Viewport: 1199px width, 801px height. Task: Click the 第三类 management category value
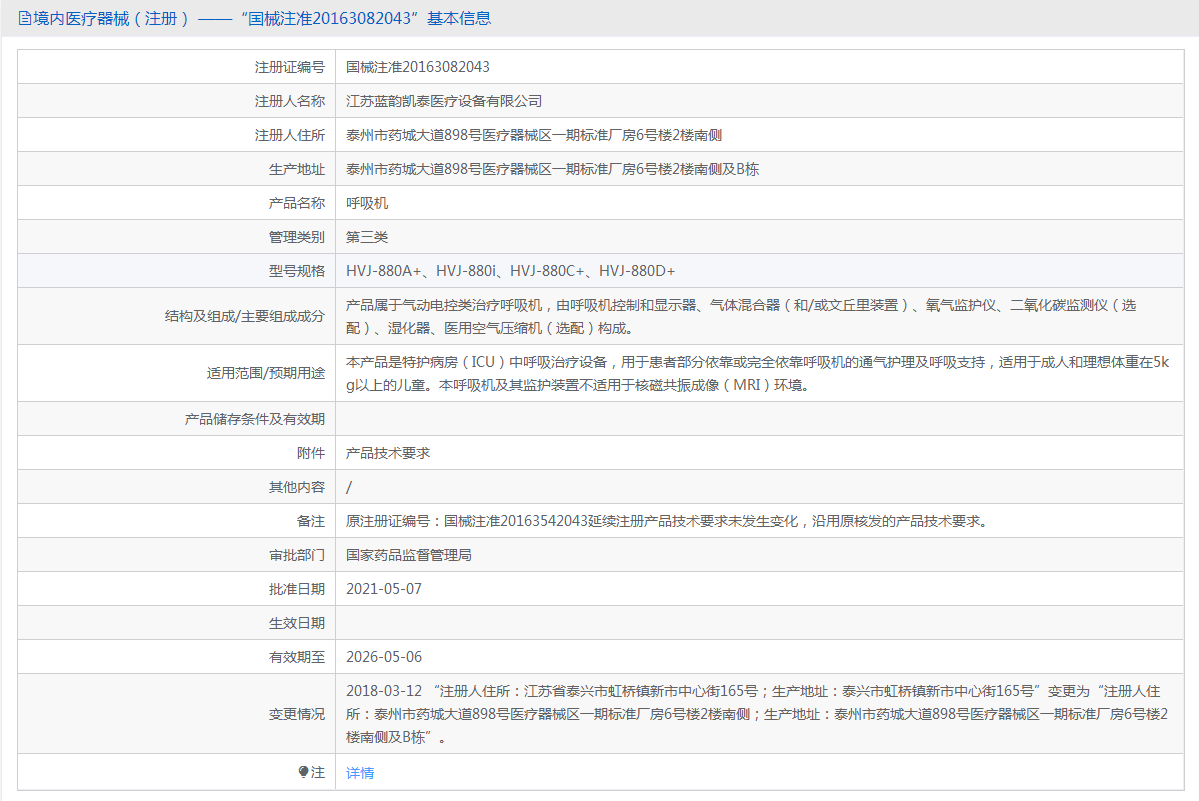[x=367, y=237]
